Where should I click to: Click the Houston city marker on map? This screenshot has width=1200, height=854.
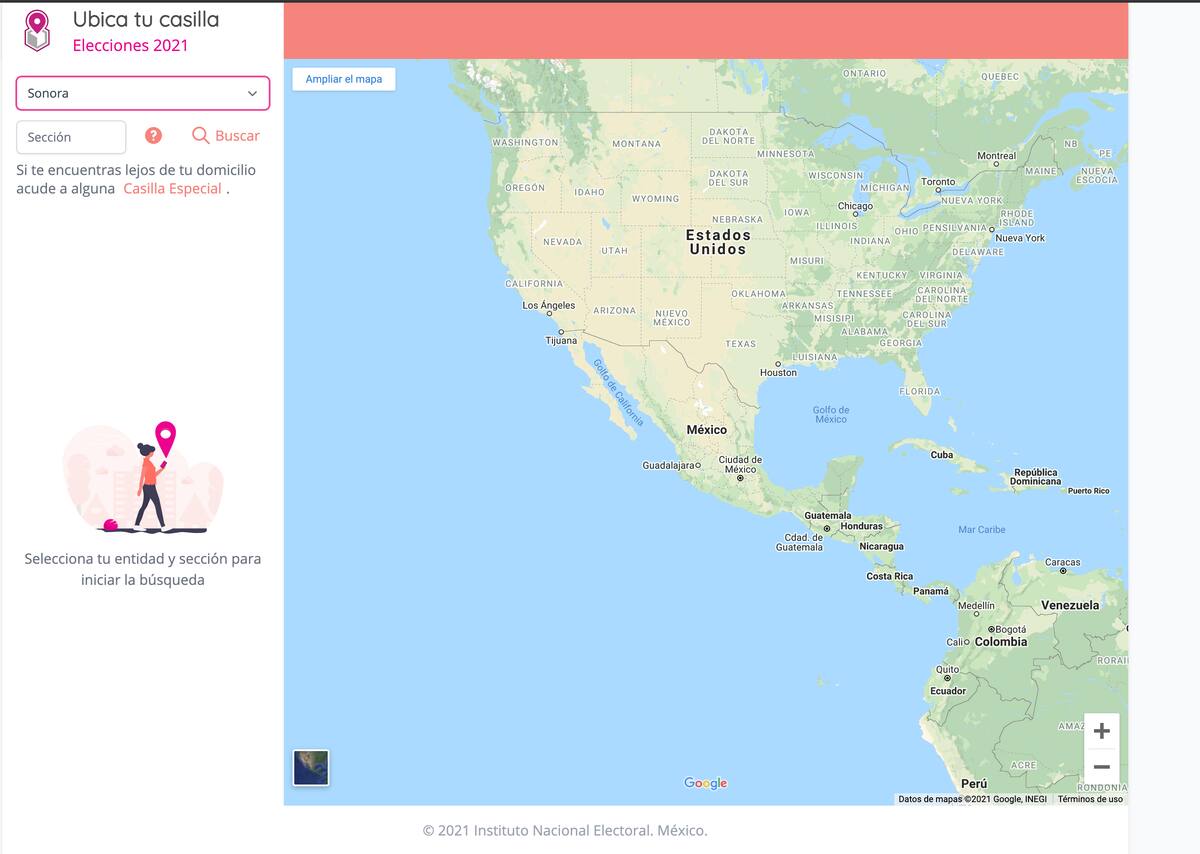[x=778, y=363]
